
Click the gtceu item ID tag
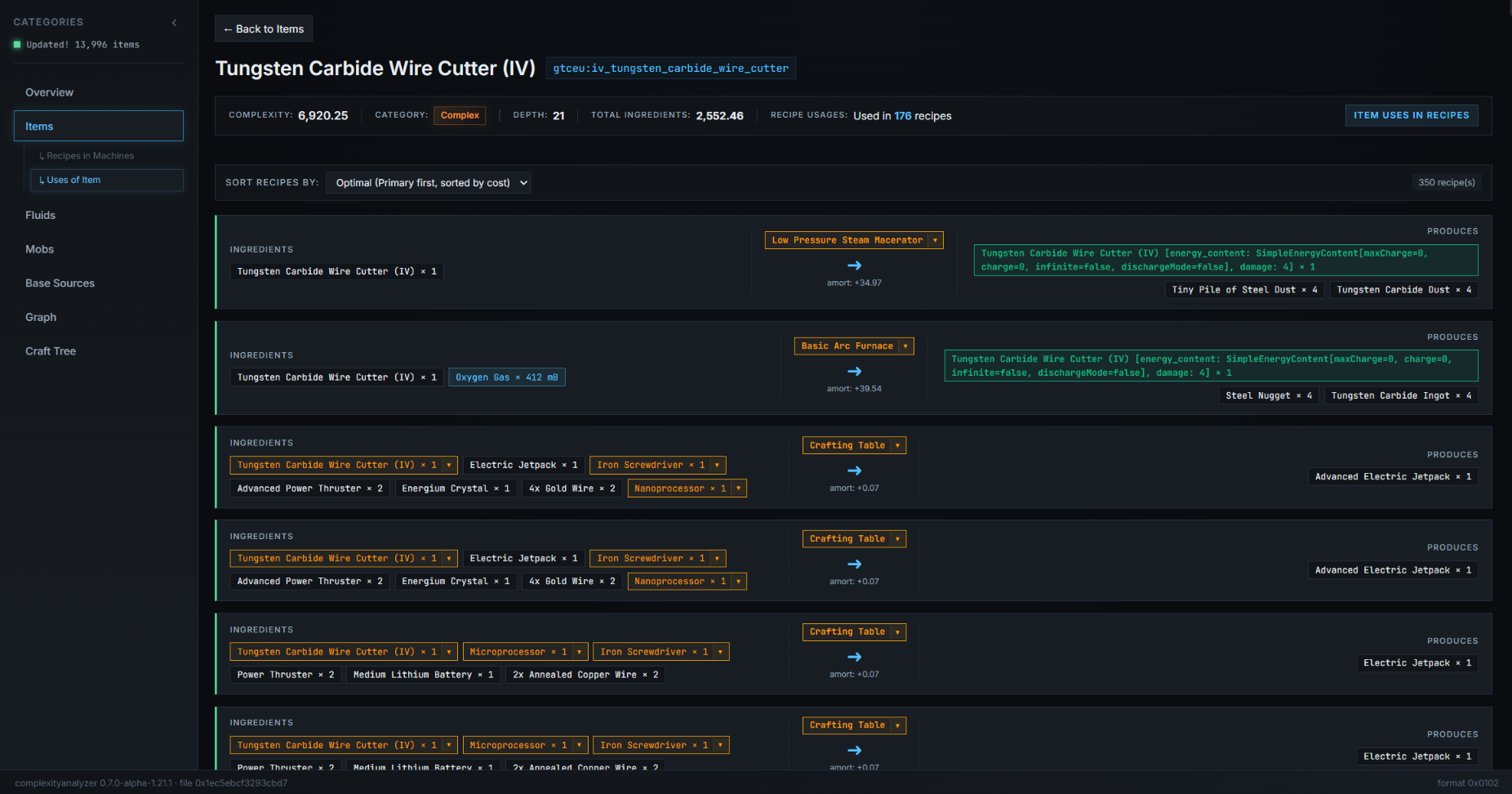671,69
